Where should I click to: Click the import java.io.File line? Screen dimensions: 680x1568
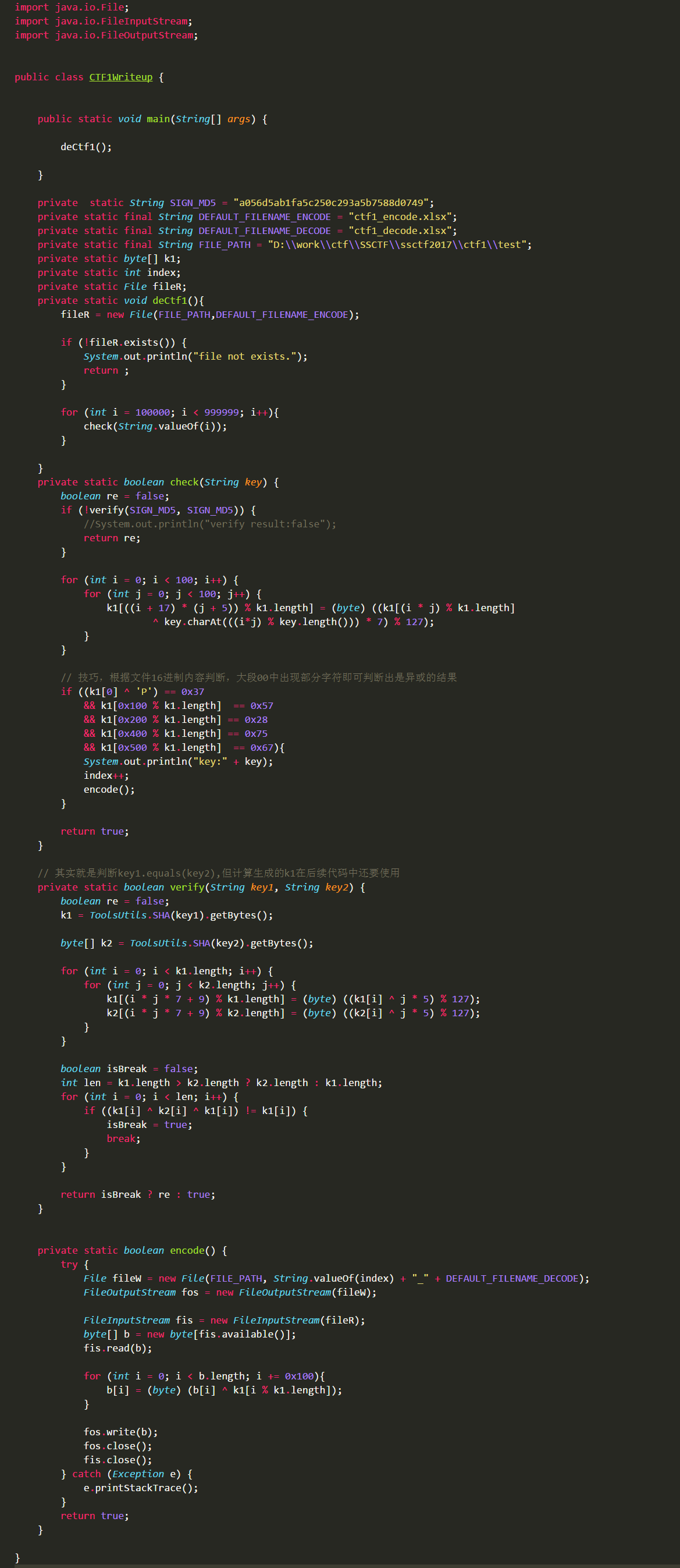[x=72, y=8]
